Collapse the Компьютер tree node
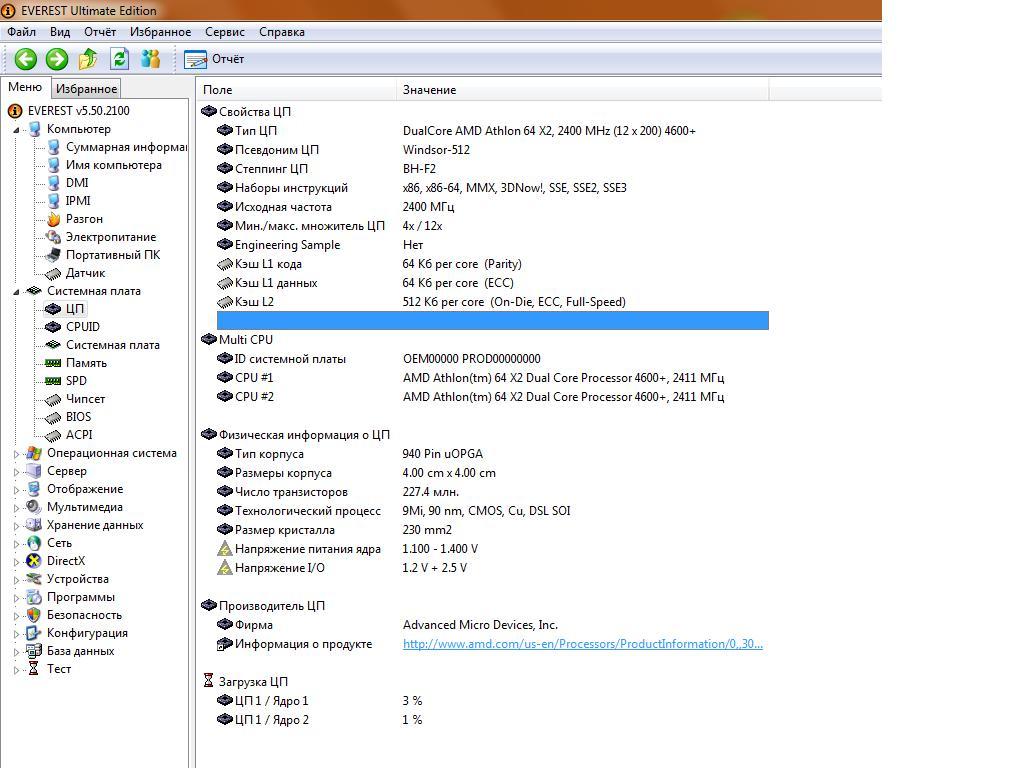The image size is (1024, 768). (x=16, y=130)
